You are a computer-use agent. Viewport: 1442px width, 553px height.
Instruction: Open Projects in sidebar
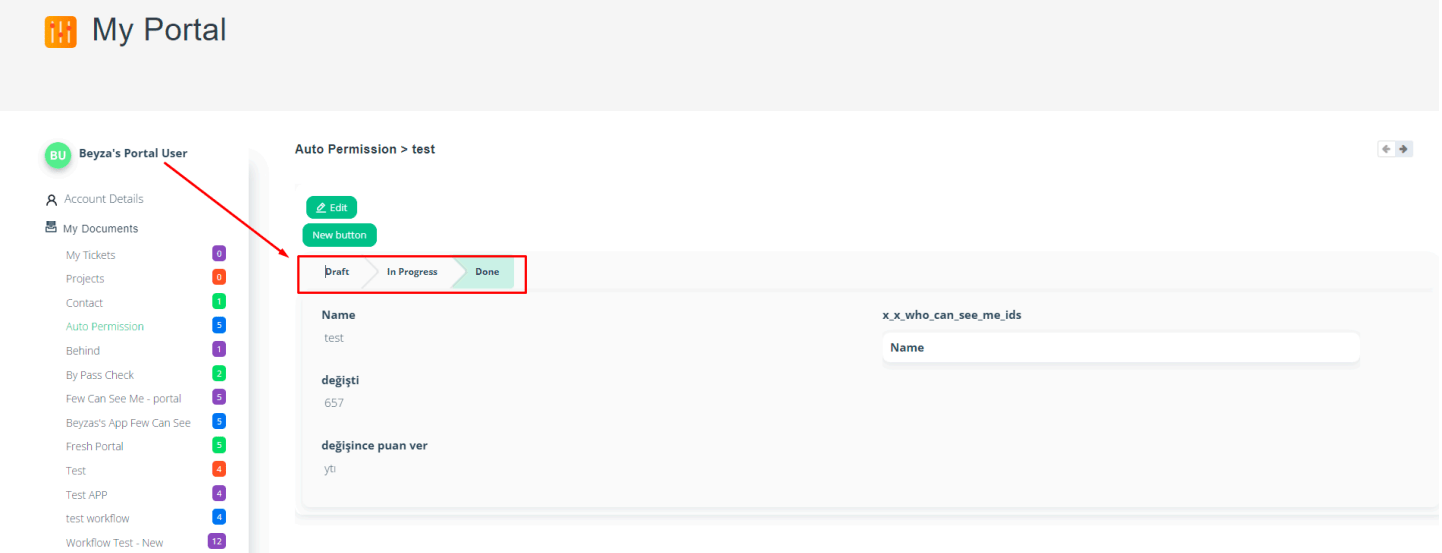85,279
